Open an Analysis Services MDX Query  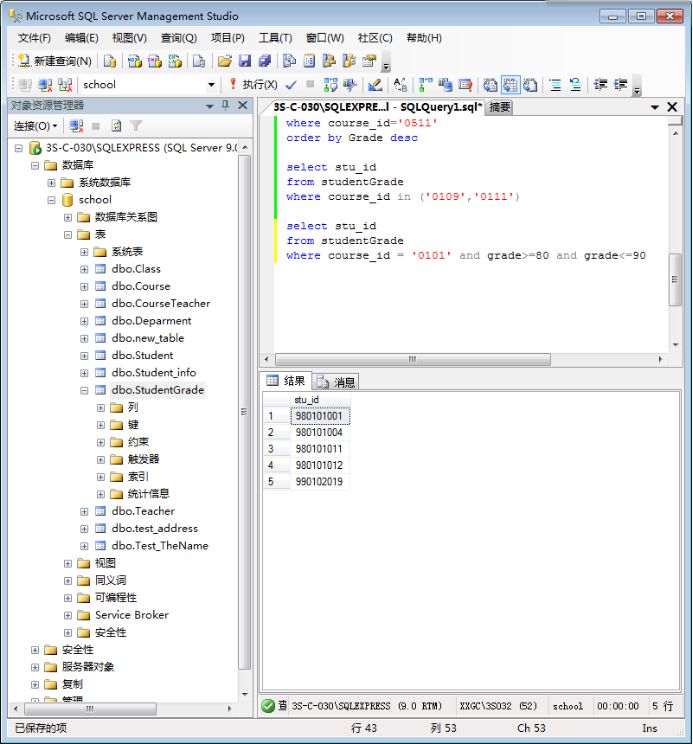[x=135, y=61]
